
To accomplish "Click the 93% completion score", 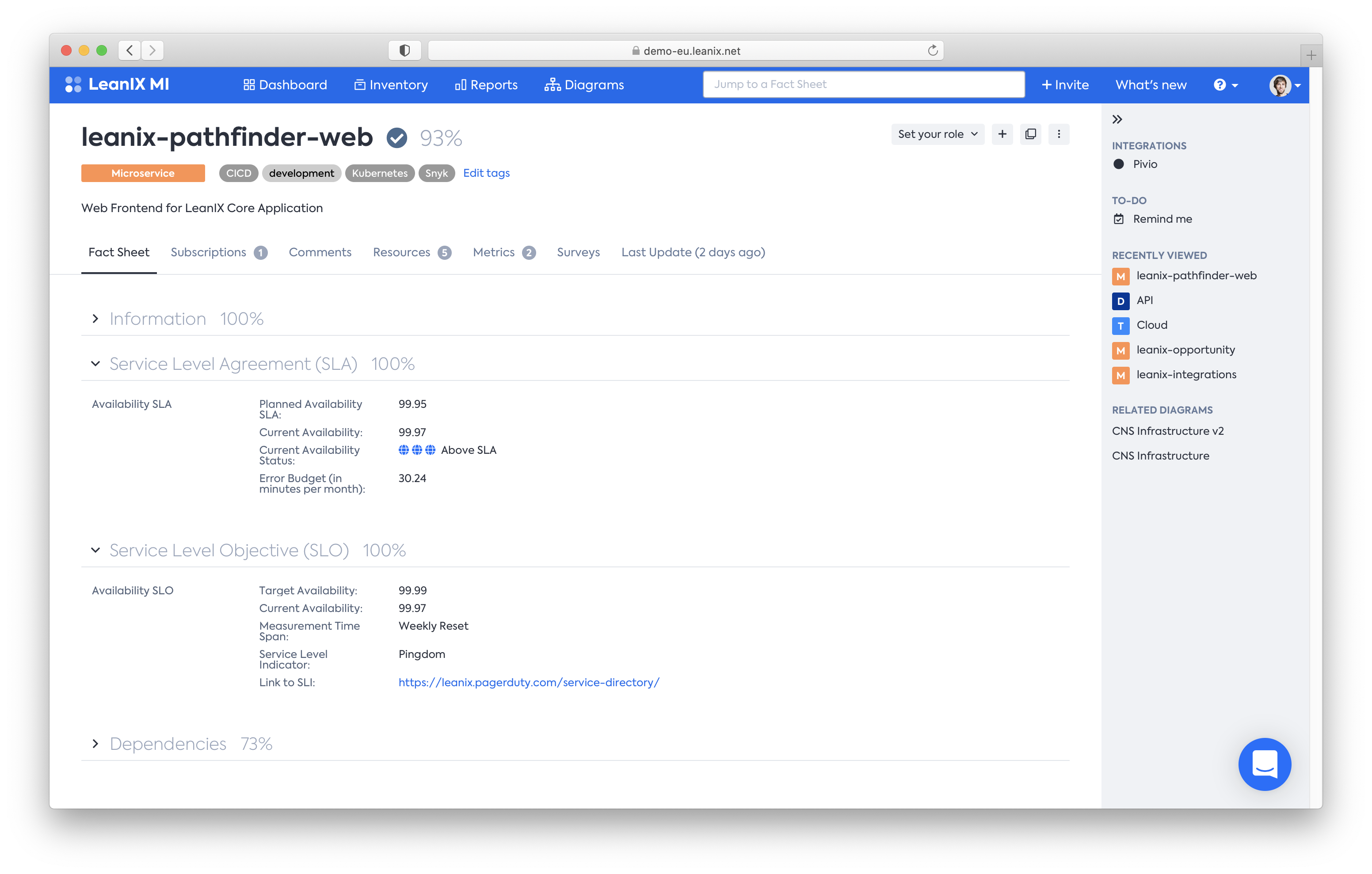I will (441, 138).
